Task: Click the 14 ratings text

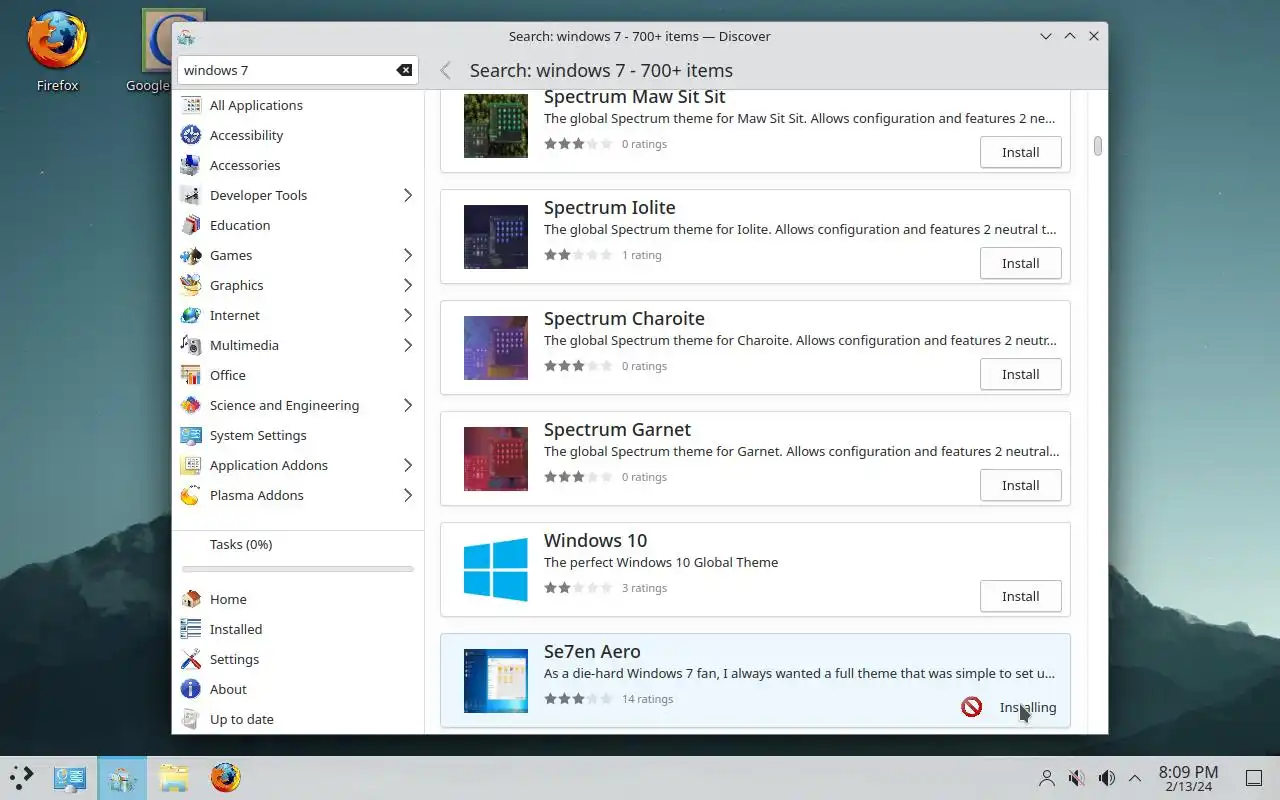Action: coord(647,699)
